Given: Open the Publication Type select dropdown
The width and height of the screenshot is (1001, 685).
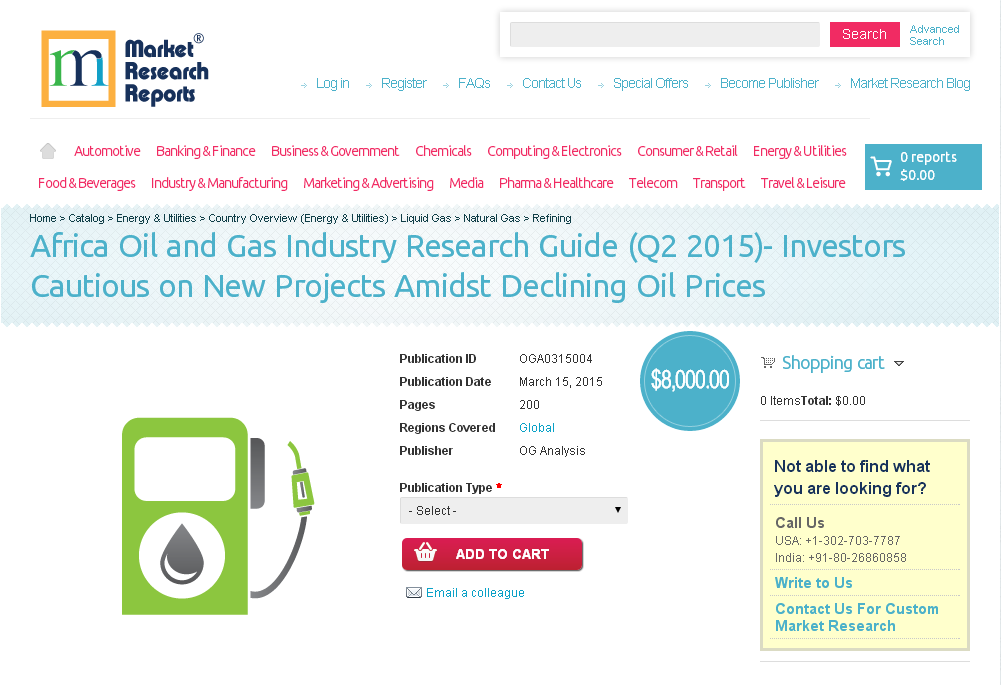Looking at the screenshot, I should coord(513,510).
